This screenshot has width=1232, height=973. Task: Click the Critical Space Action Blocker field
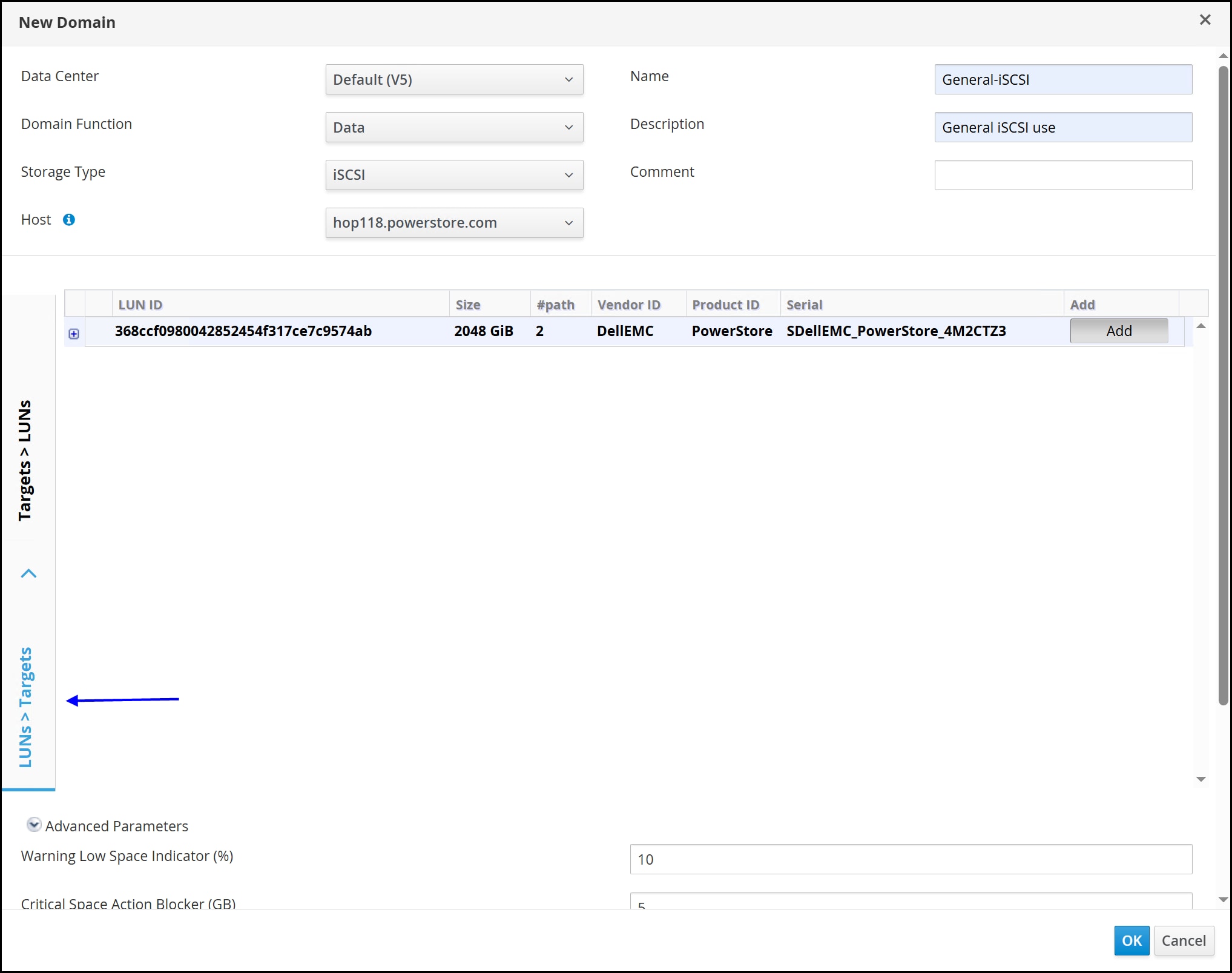(911, 901)
